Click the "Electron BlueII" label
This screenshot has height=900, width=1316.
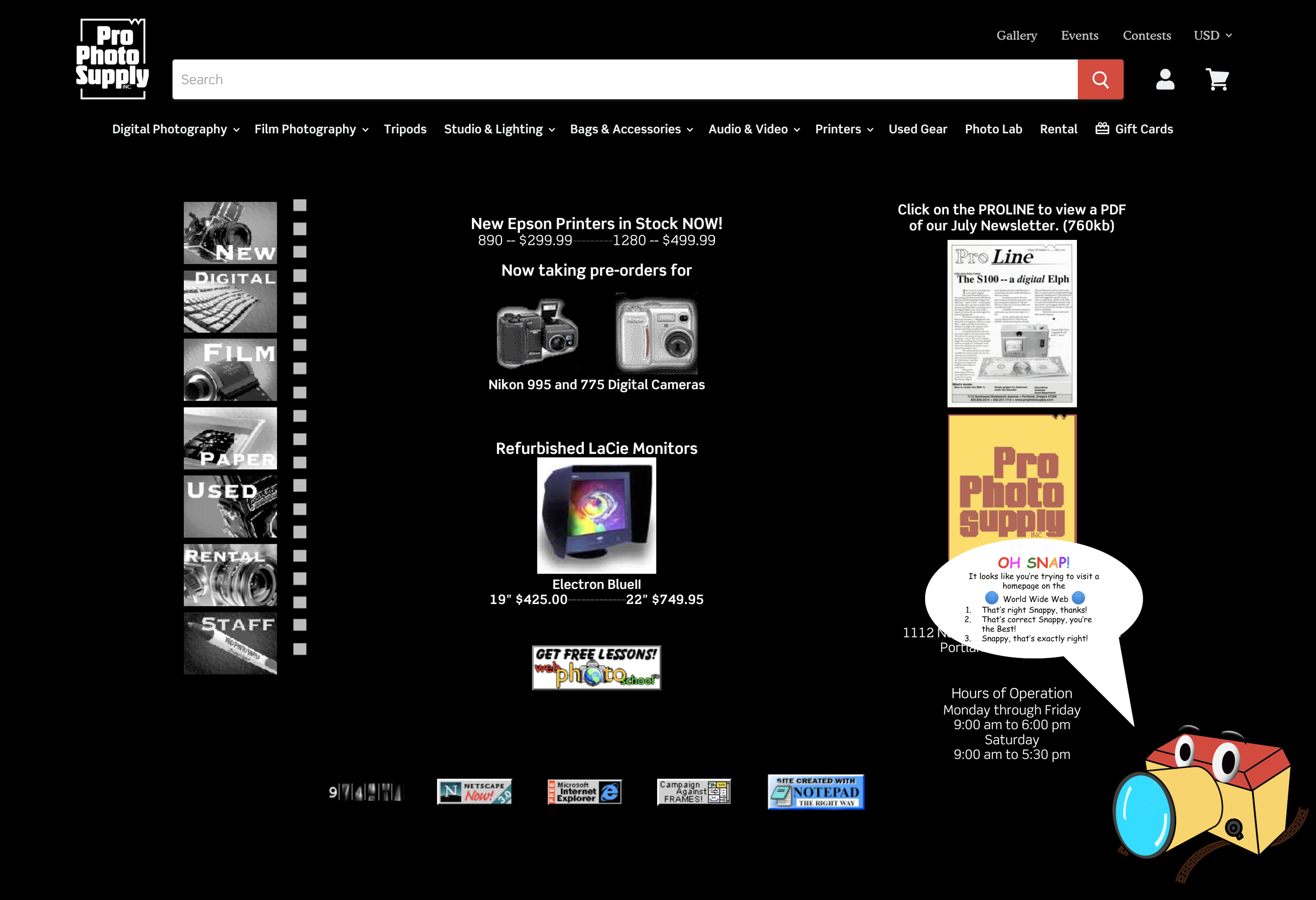coord(596,584)
